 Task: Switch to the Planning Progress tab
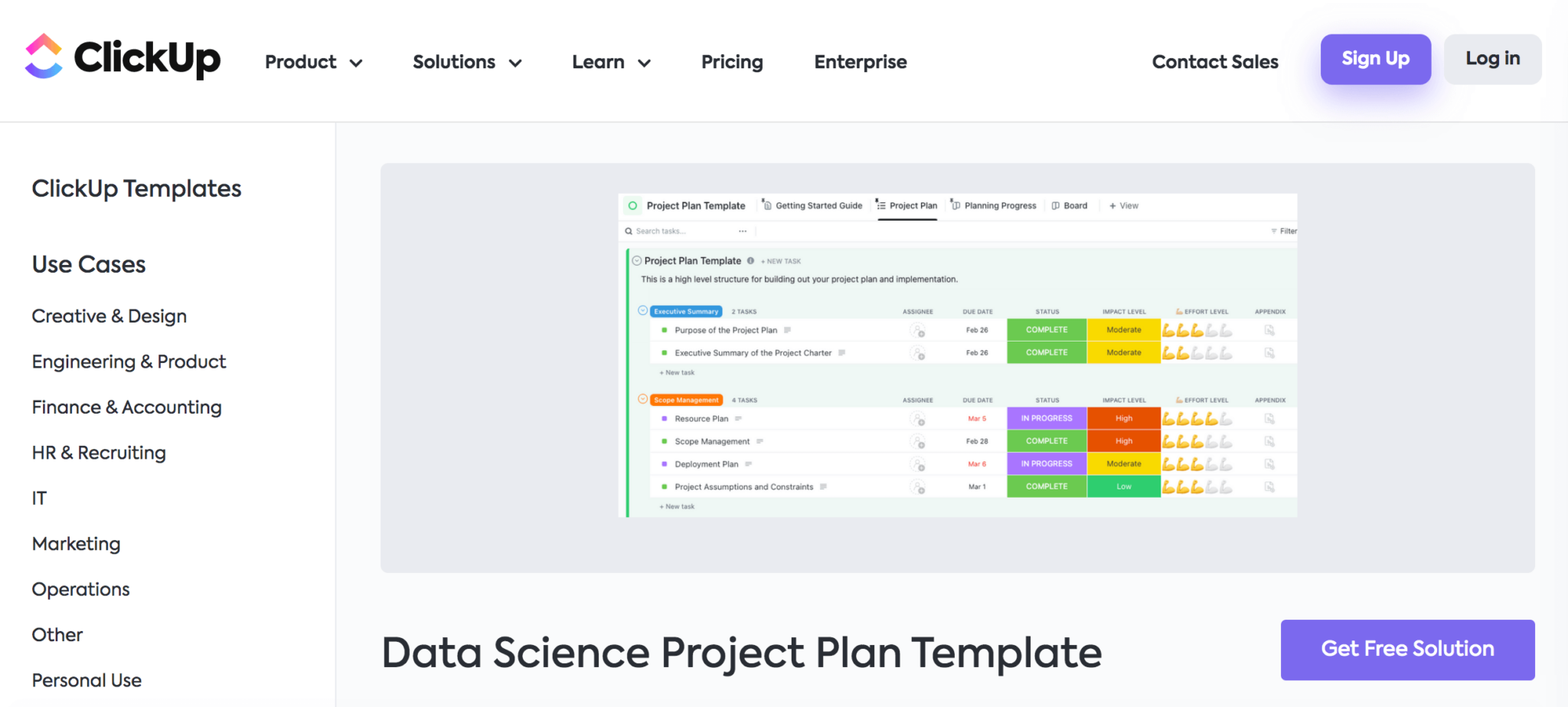[994, 206]
